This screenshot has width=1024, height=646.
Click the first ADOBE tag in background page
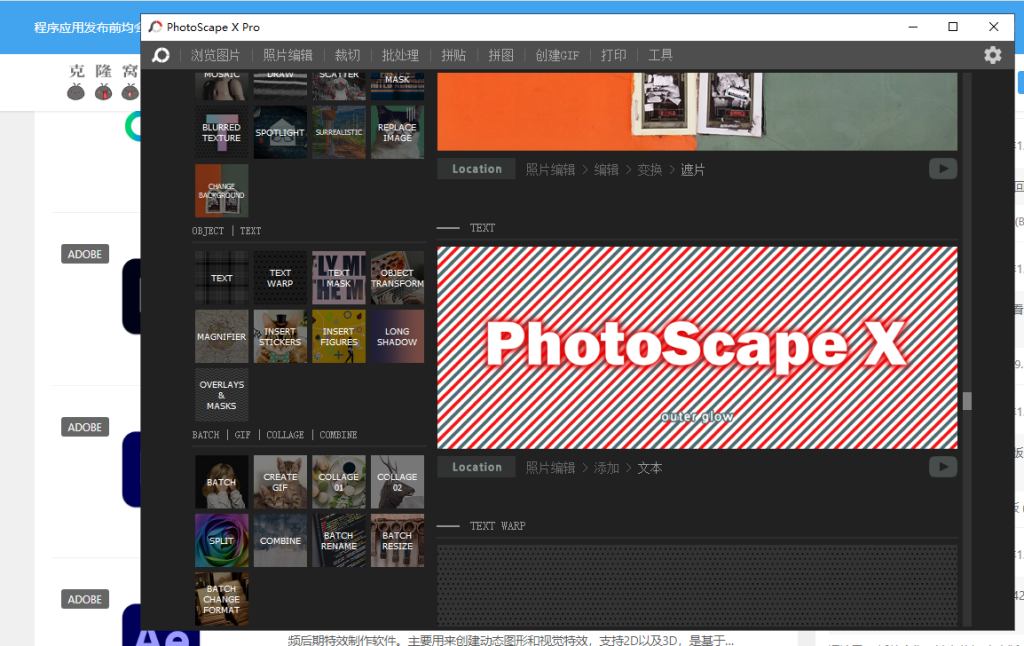point(85,254)
